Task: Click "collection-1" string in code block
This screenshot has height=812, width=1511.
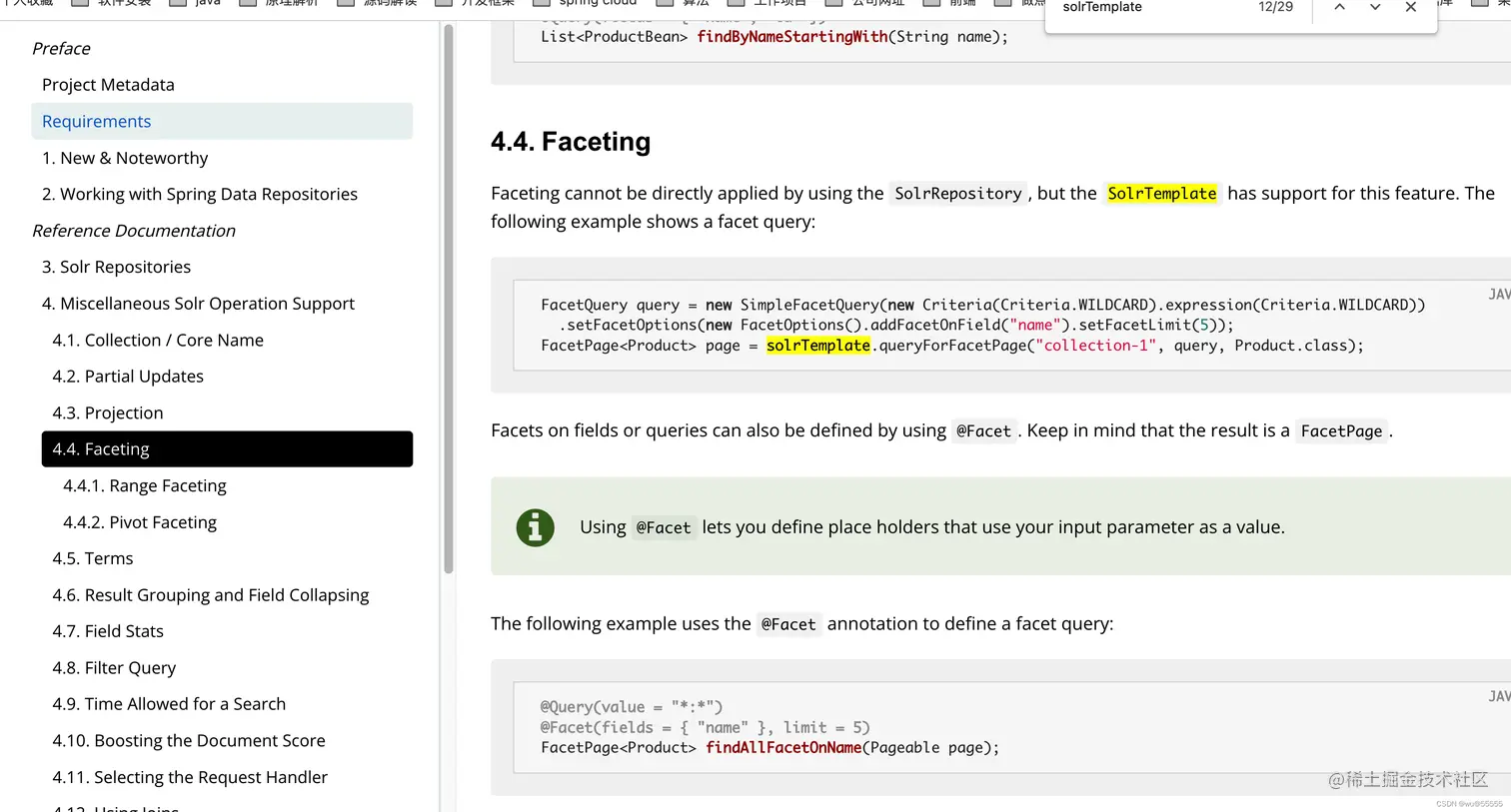Action: tap(1095, 346)
